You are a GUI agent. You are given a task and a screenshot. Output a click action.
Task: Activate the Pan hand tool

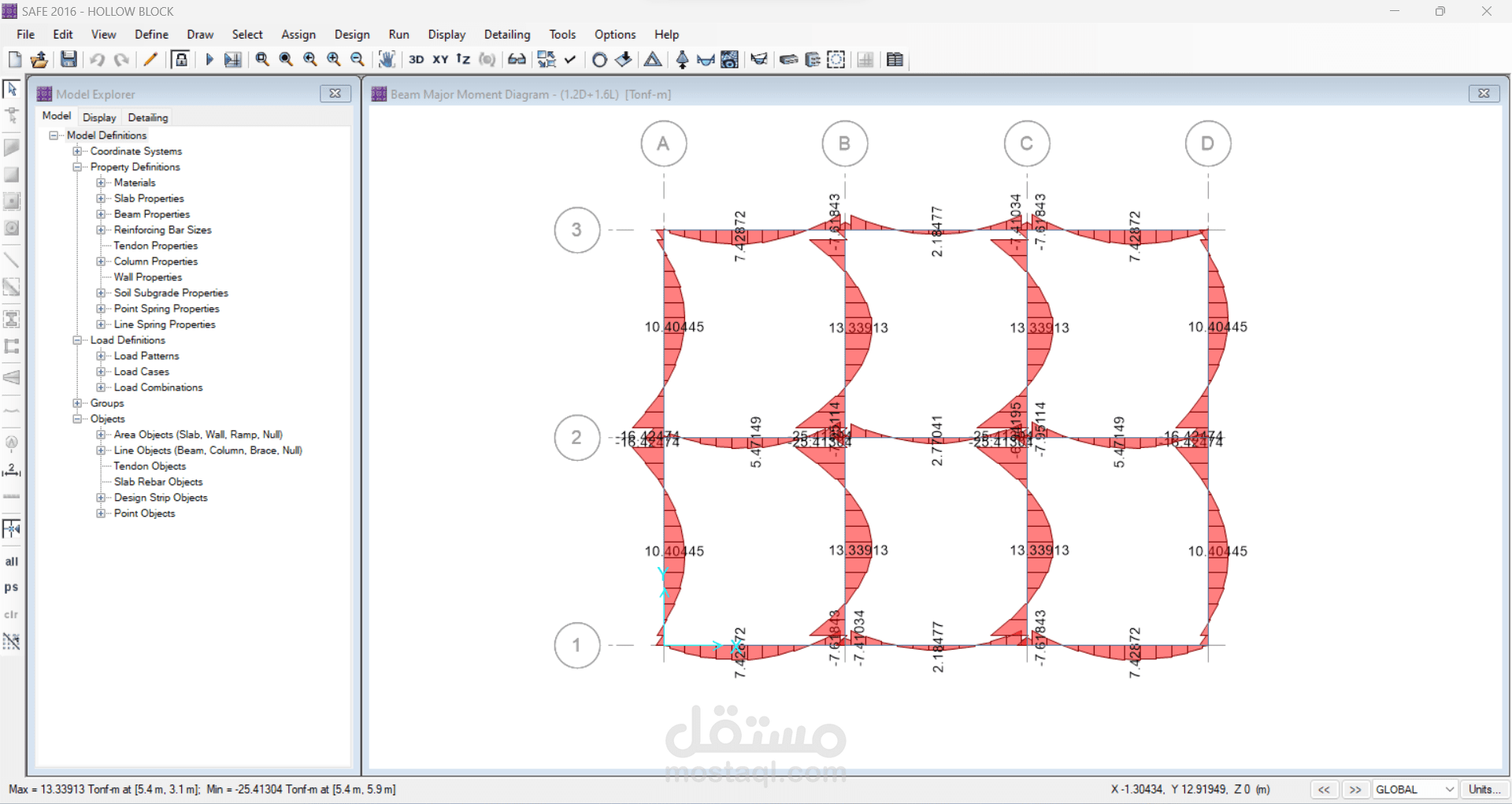pos(387,60)
